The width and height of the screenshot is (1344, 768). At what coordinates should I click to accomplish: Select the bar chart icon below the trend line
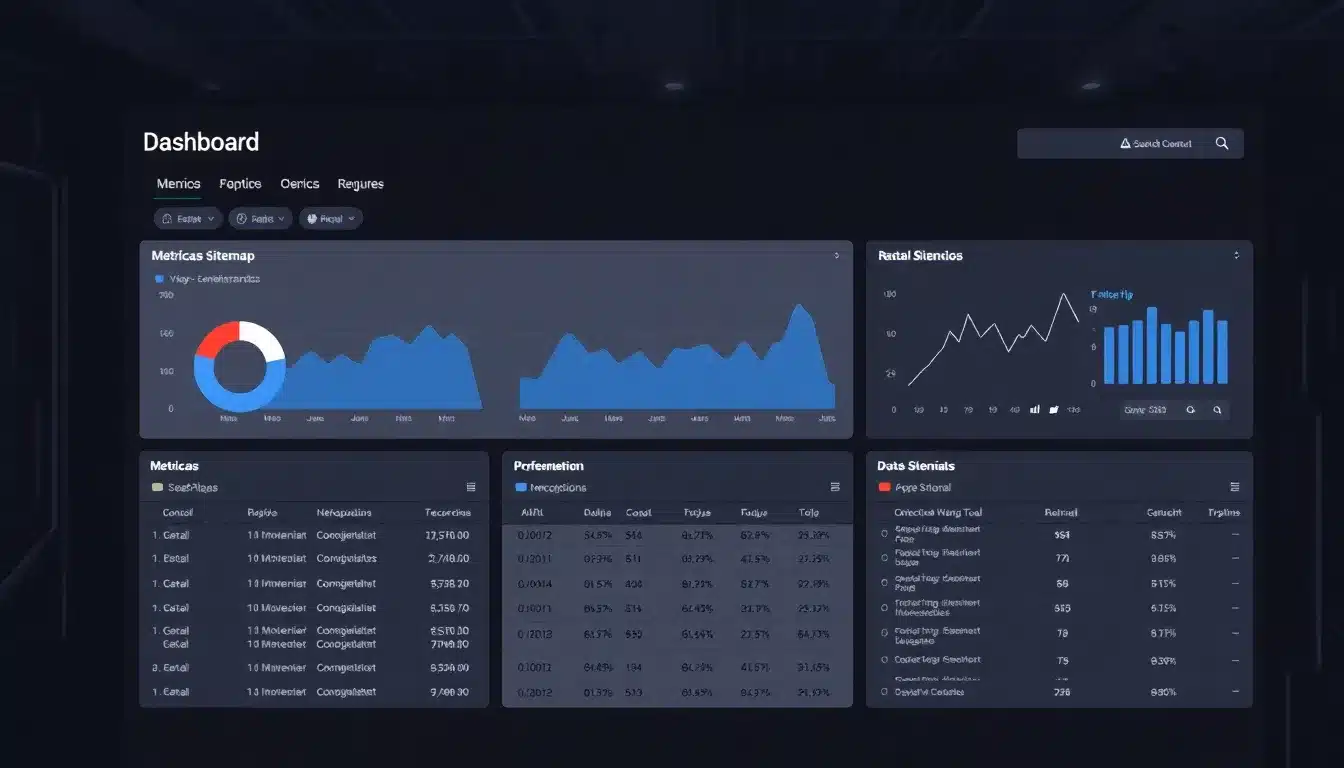pos(1035,410)
